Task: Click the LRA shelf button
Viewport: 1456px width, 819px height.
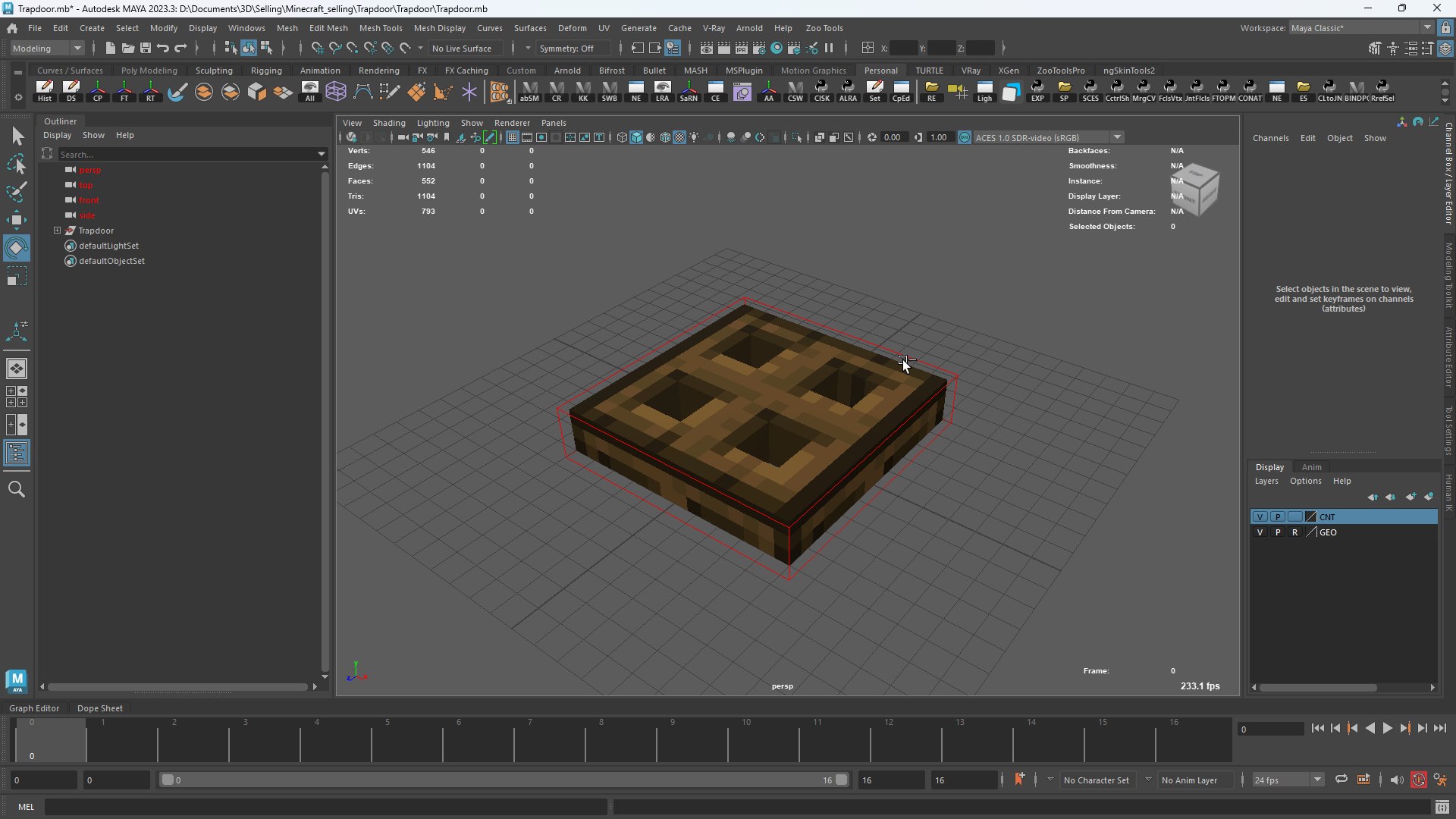Action: [x=663, y=91]
